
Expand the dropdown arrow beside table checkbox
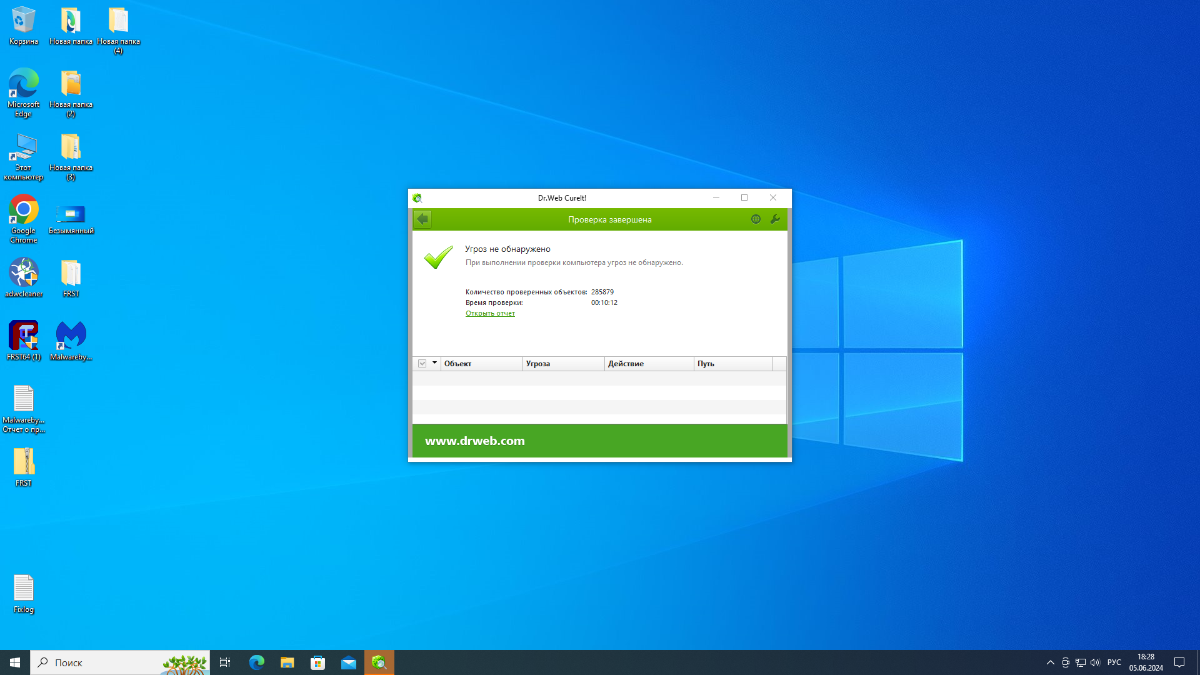(x=434, y=363)
